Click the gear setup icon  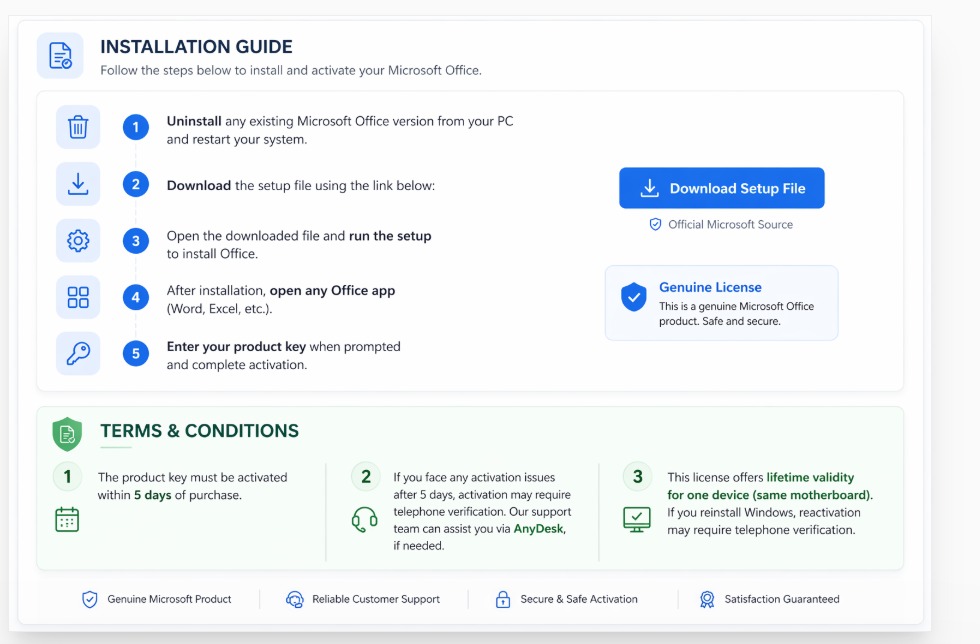tap(78, 240)
